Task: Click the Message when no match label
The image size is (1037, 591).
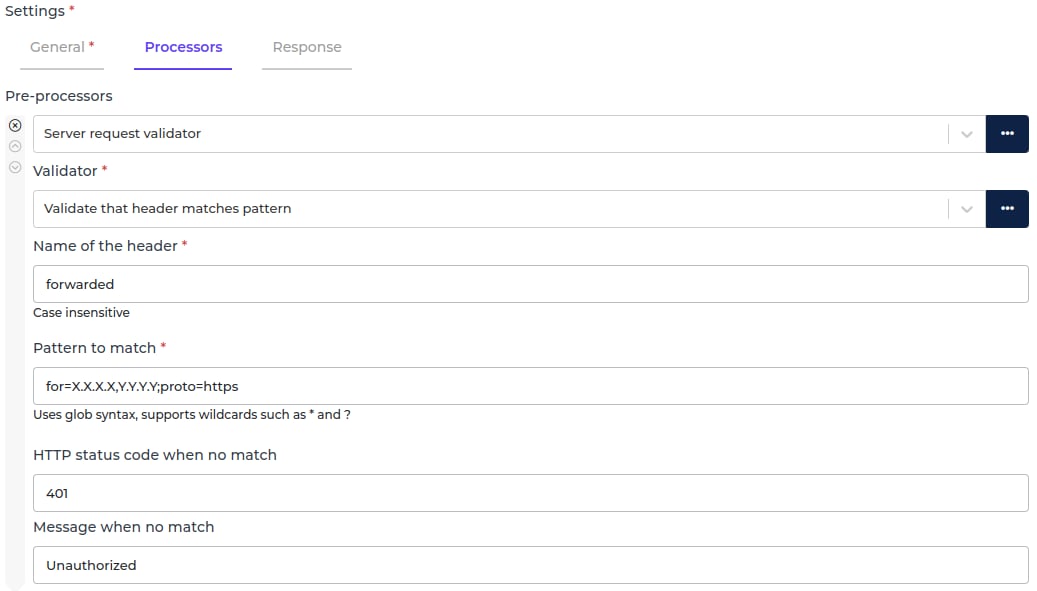Action: pos(124,527)
